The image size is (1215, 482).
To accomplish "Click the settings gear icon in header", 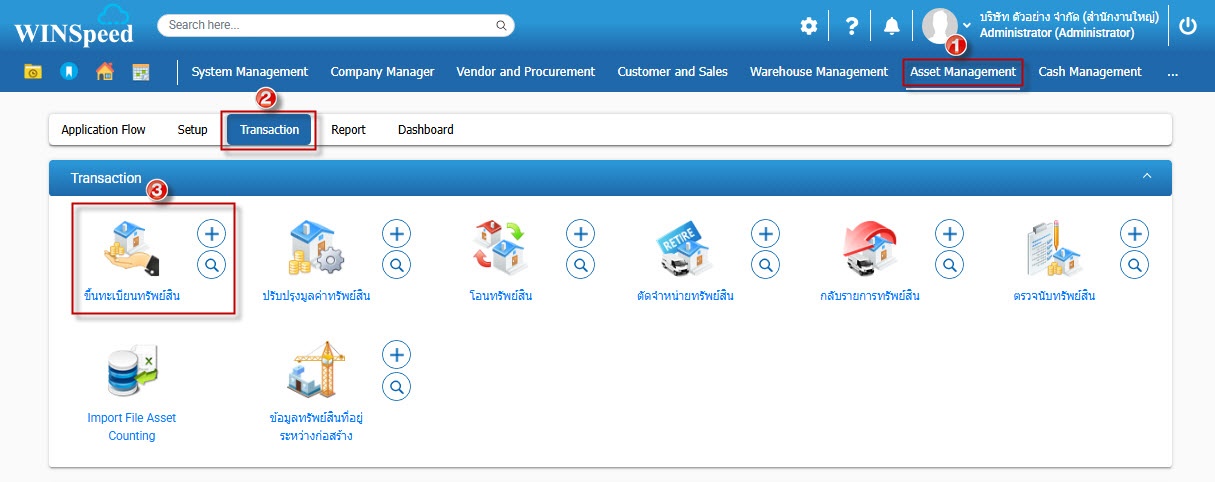I will coord(809,27).
